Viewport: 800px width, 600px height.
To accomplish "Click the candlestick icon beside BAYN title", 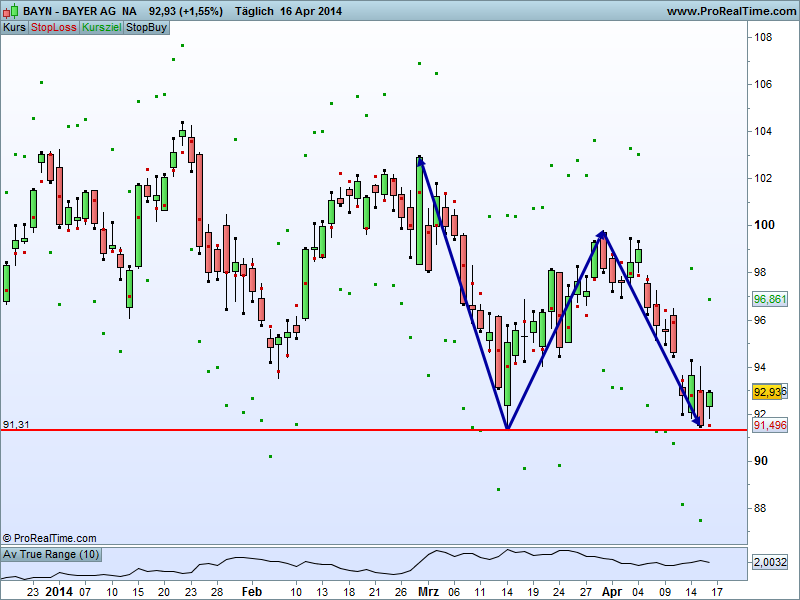I will click(11, 11).
